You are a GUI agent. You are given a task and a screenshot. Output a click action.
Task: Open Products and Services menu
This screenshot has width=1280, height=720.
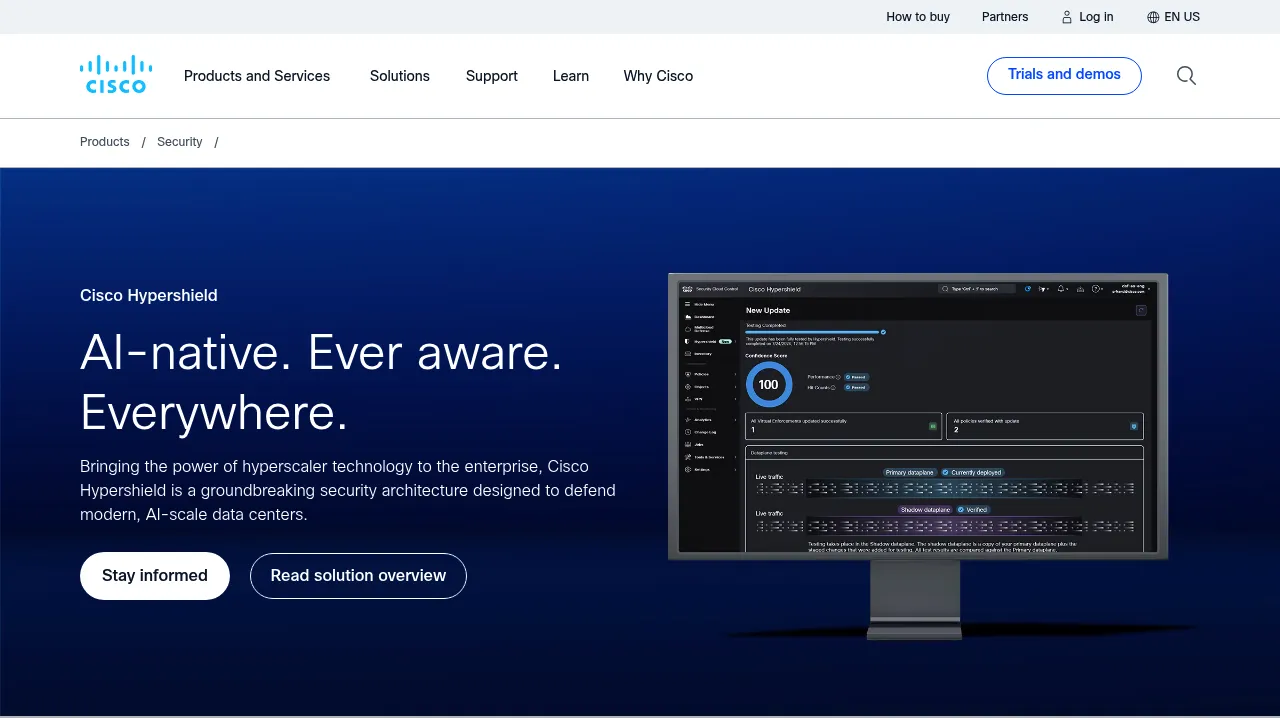click(x=257, y=76)
